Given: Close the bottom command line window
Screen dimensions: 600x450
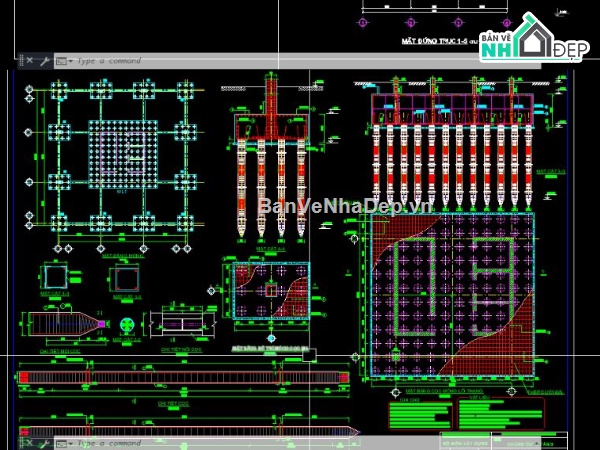Looking at the screenshot, I should point(29,442).
